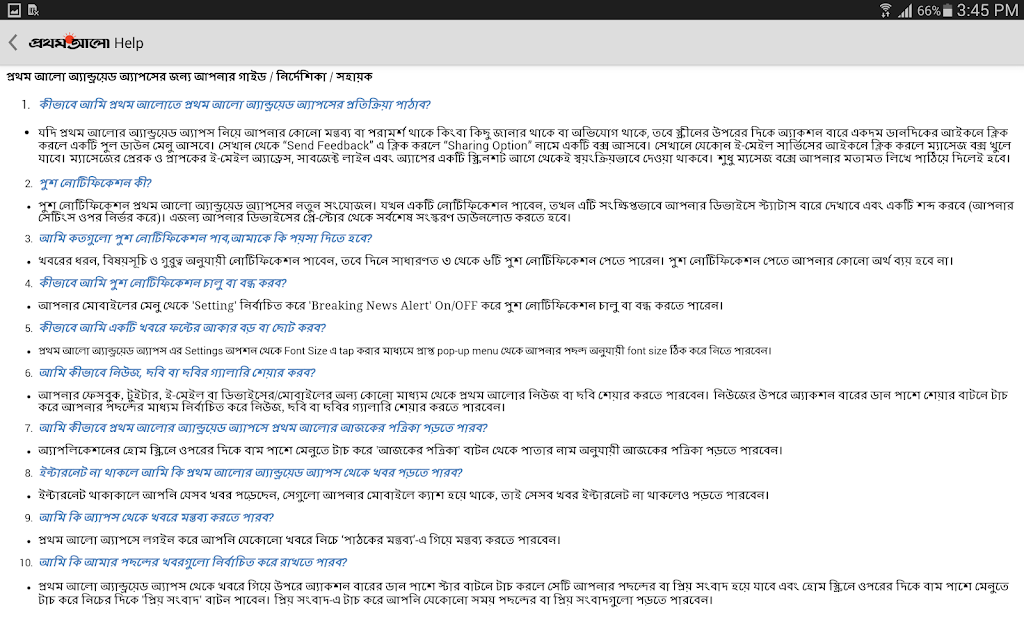The height and width of the screenshot is (640, 1024).
Task: Open question 9 about commenting on news
Action: [156, 517]
